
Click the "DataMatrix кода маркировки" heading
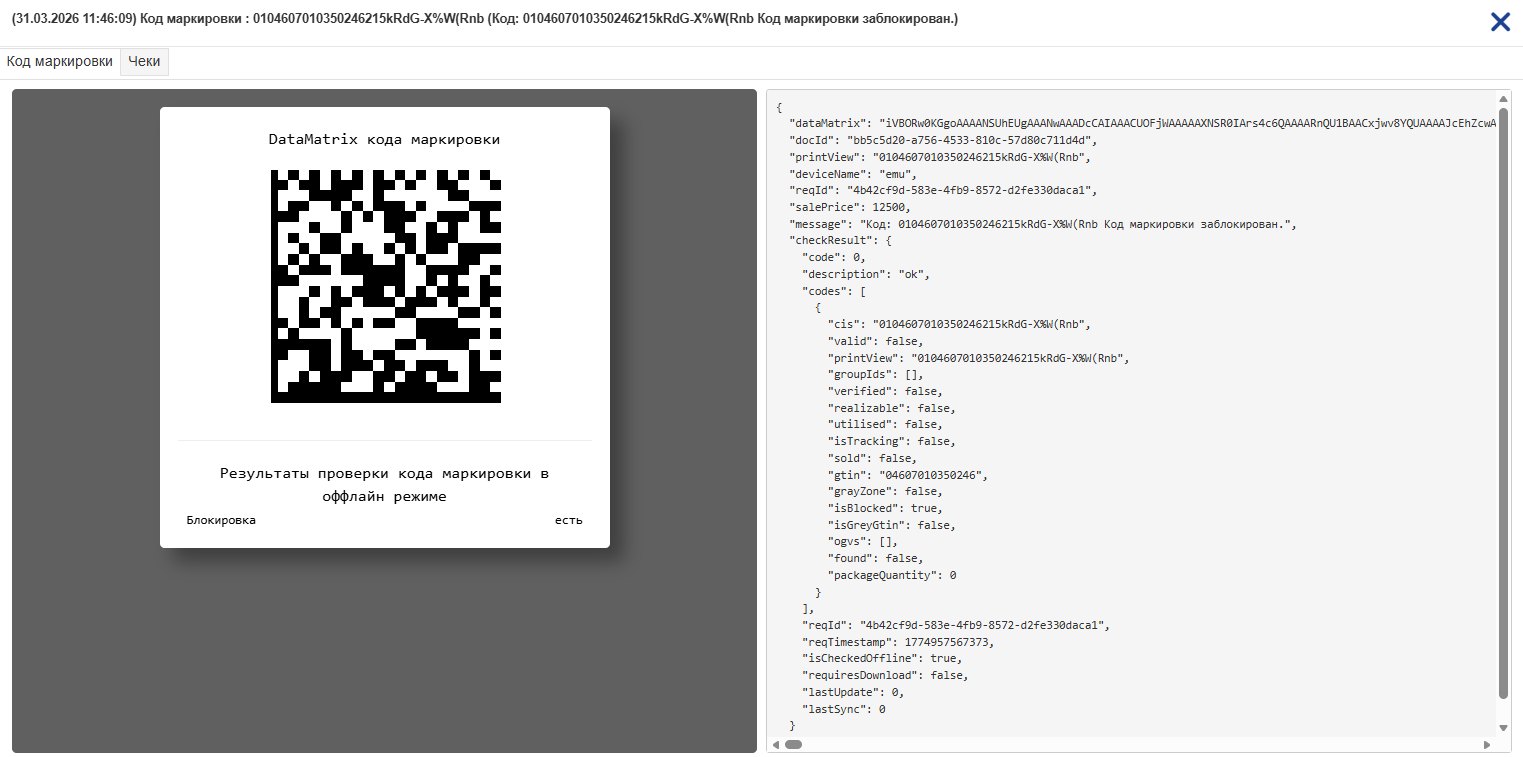(384, 139)
